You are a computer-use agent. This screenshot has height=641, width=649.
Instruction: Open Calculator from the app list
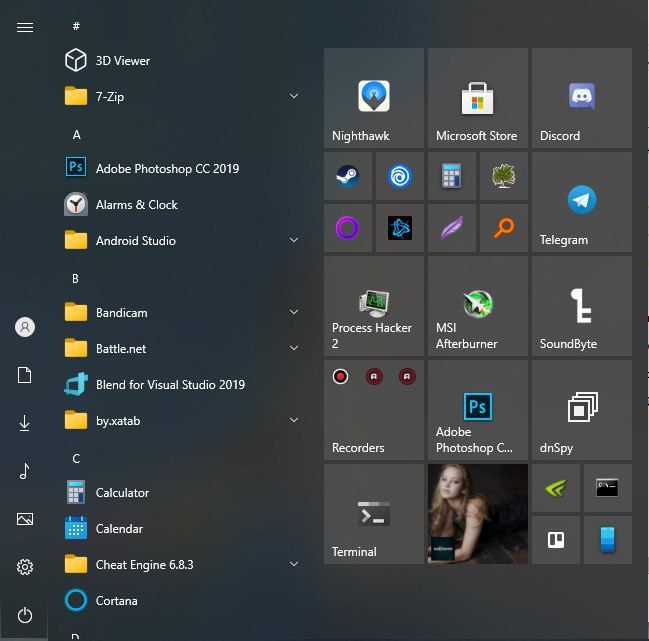pyautogui.click(x=182, y=492)
